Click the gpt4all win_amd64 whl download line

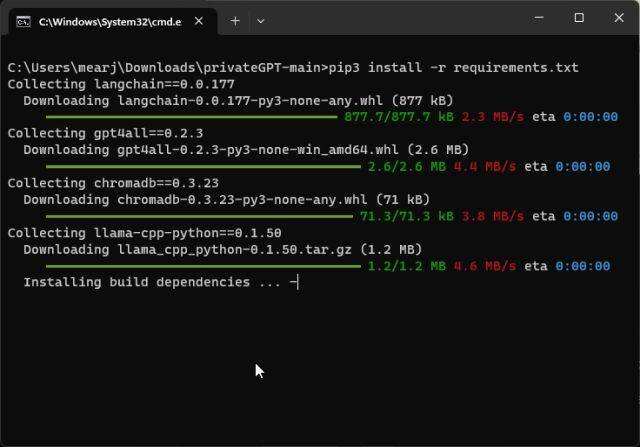tap(246, 150)
